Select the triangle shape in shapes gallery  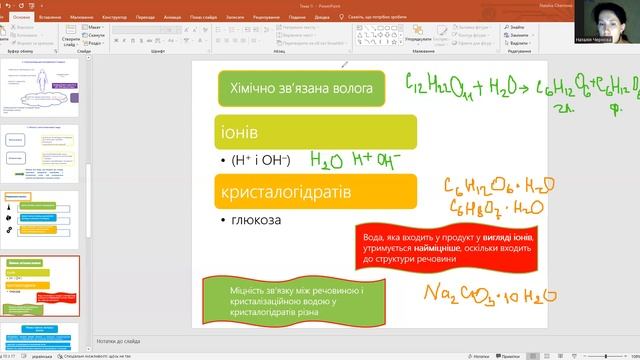coord(360,35)
